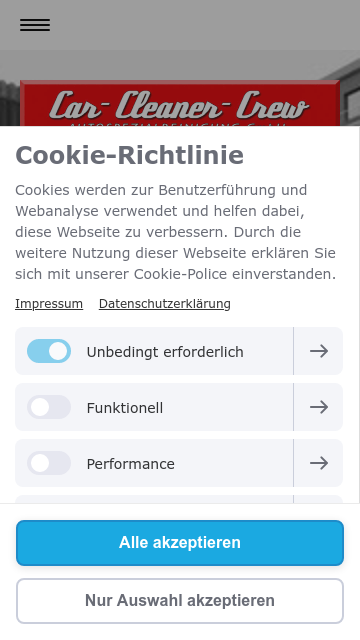
Task: Accept all cookies with Alle akzeptieren
Action: point(180,543)
